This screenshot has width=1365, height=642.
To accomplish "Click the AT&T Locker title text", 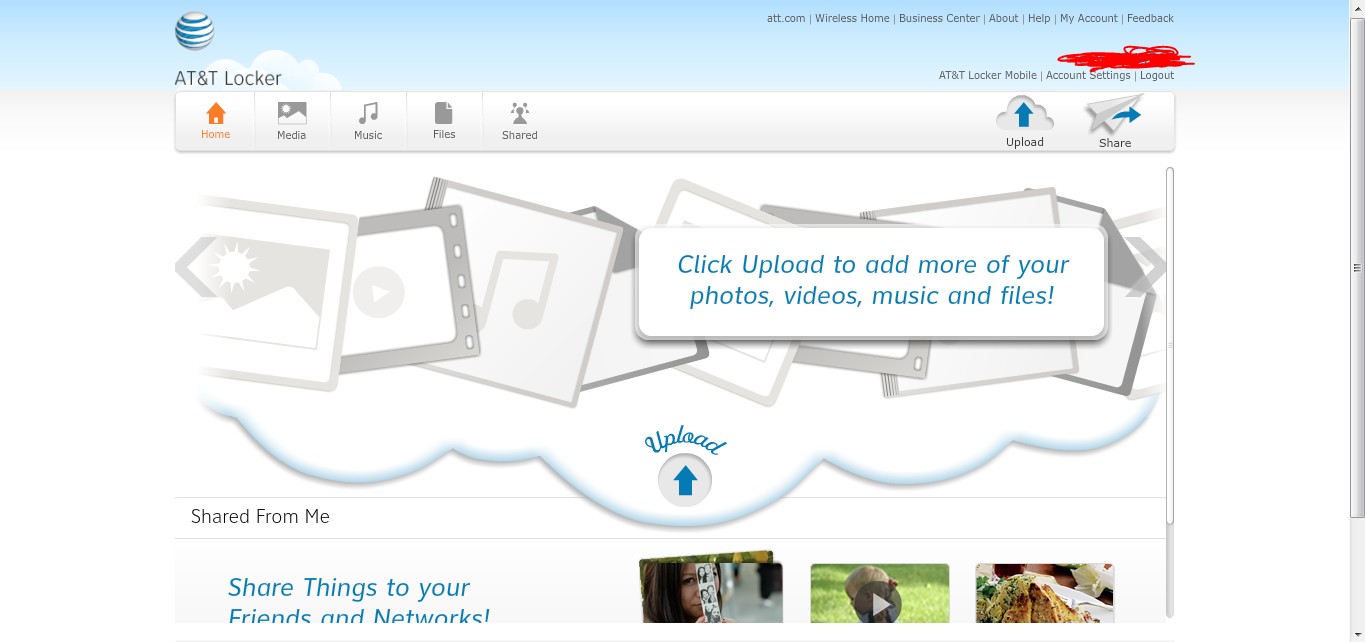I will (228, 78).
